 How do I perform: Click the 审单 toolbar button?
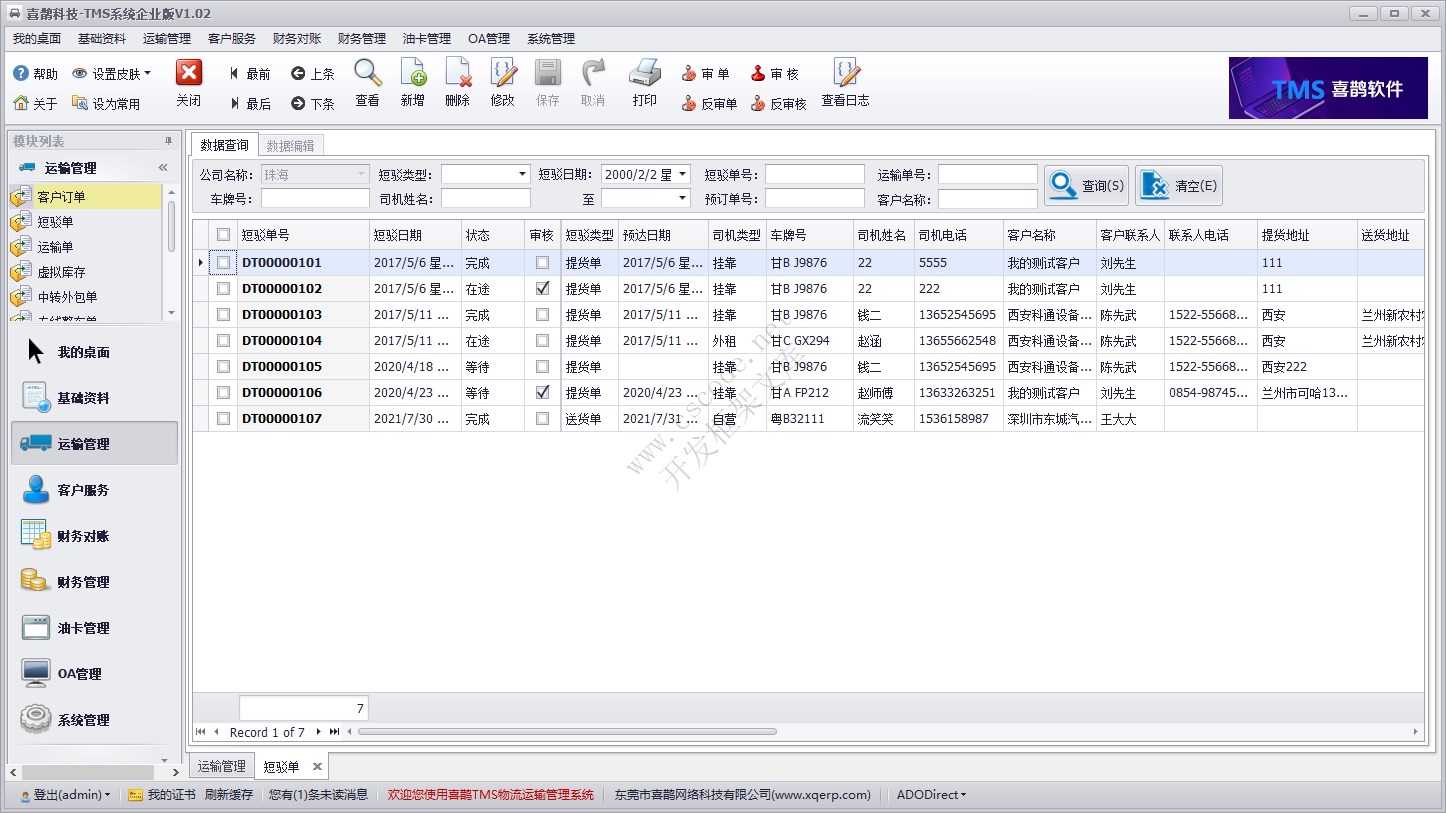(706, 74)
